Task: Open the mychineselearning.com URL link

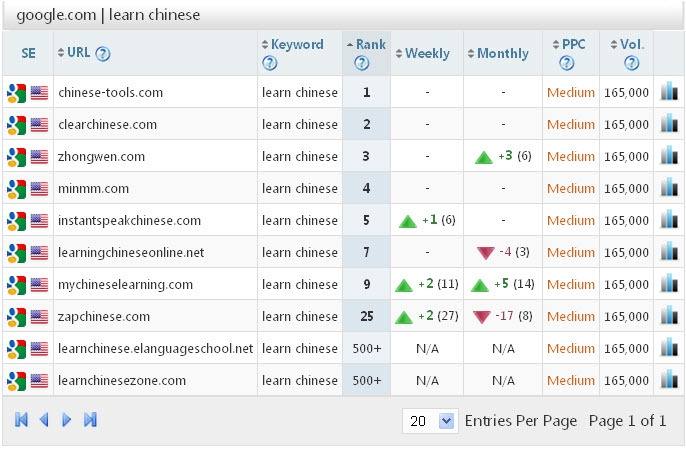Action: tap(126, 284)
